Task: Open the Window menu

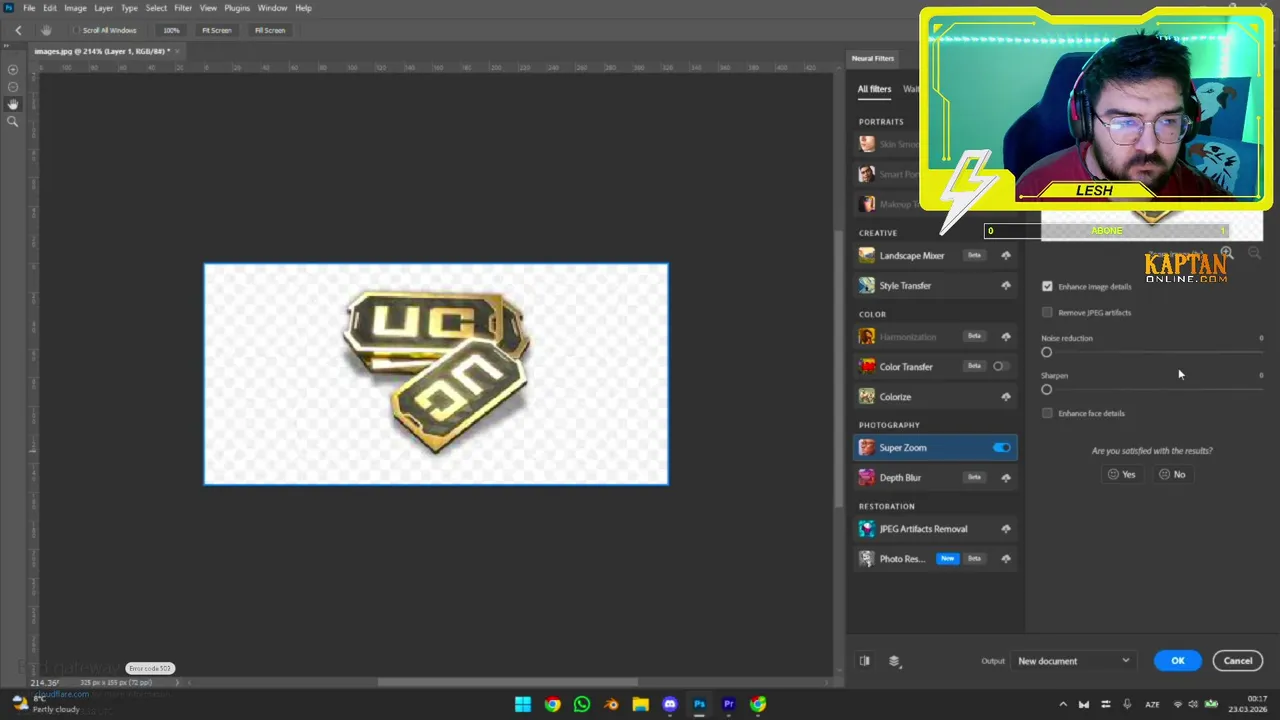Action: click(x=272, y=8)
